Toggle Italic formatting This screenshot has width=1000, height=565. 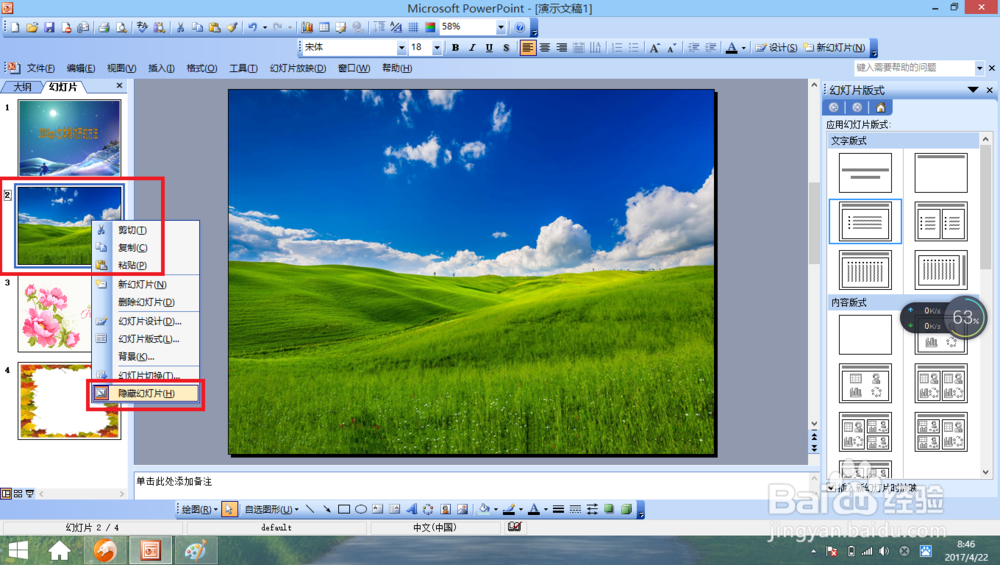coord(473,48)
